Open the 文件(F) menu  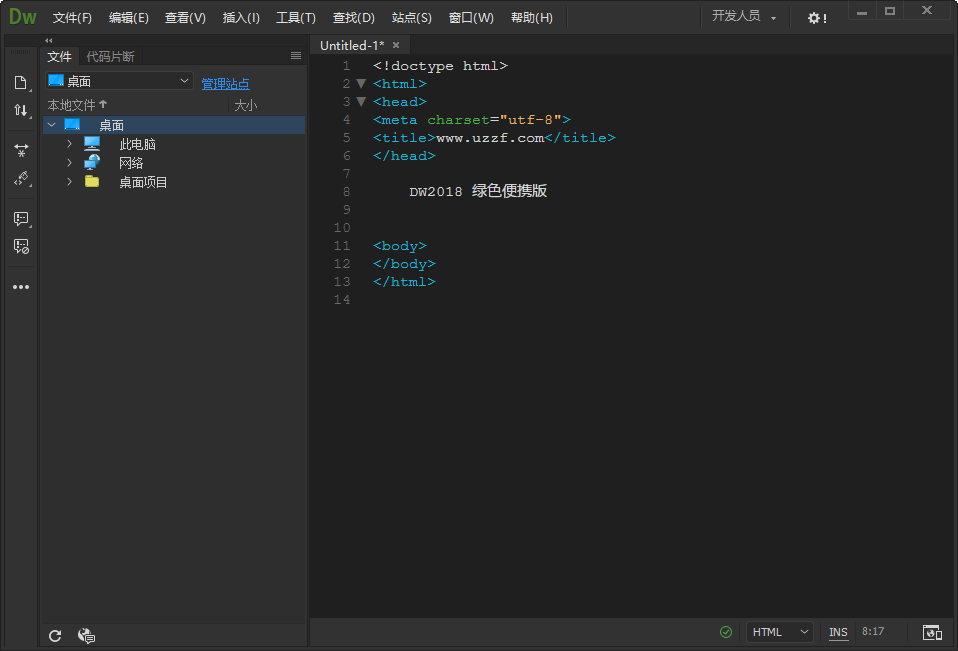tap(72, 18)
